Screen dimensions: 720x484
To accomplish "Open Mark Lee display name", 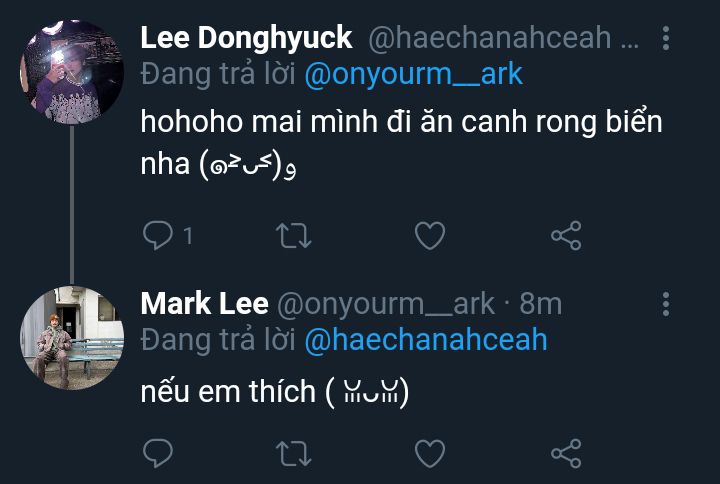I will click(x=204, y=304).
